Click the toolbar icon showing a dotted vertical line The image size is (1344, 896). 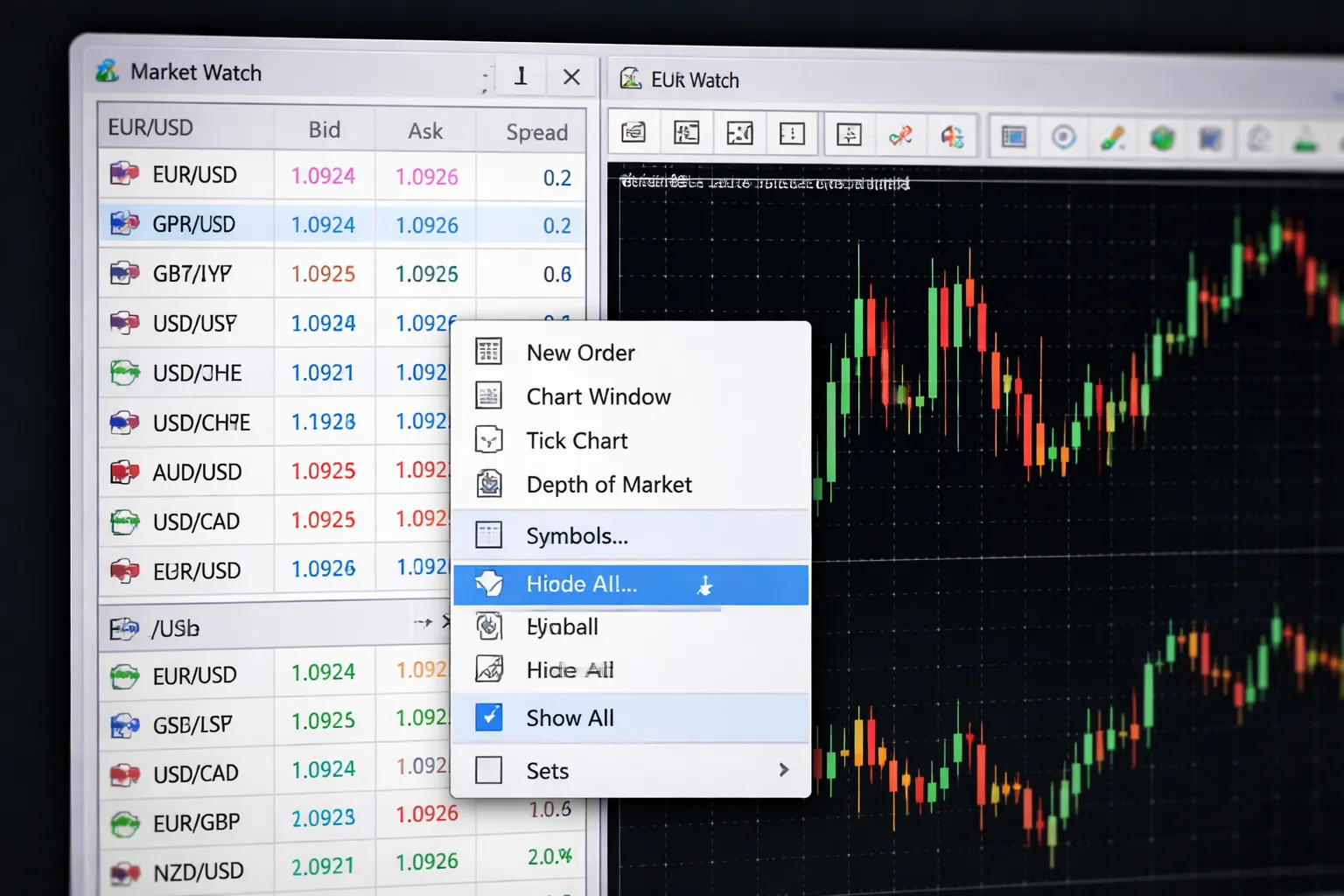(792, 134)
